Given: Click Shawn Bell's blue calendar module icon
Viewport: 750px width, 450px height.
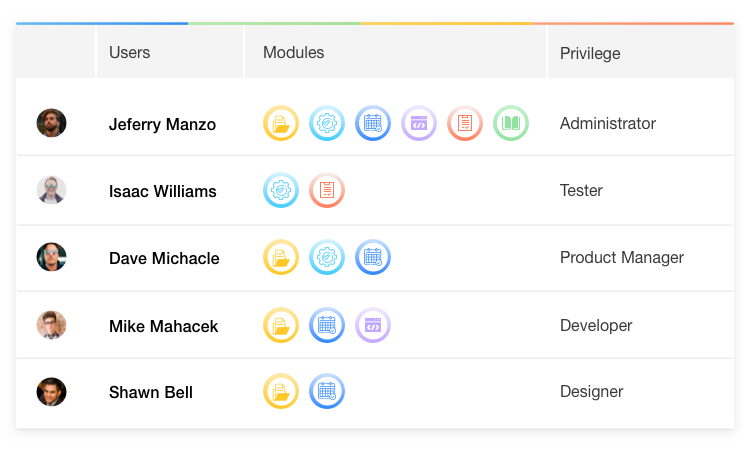Looking at the screenshot, I should tap(327, 391).
